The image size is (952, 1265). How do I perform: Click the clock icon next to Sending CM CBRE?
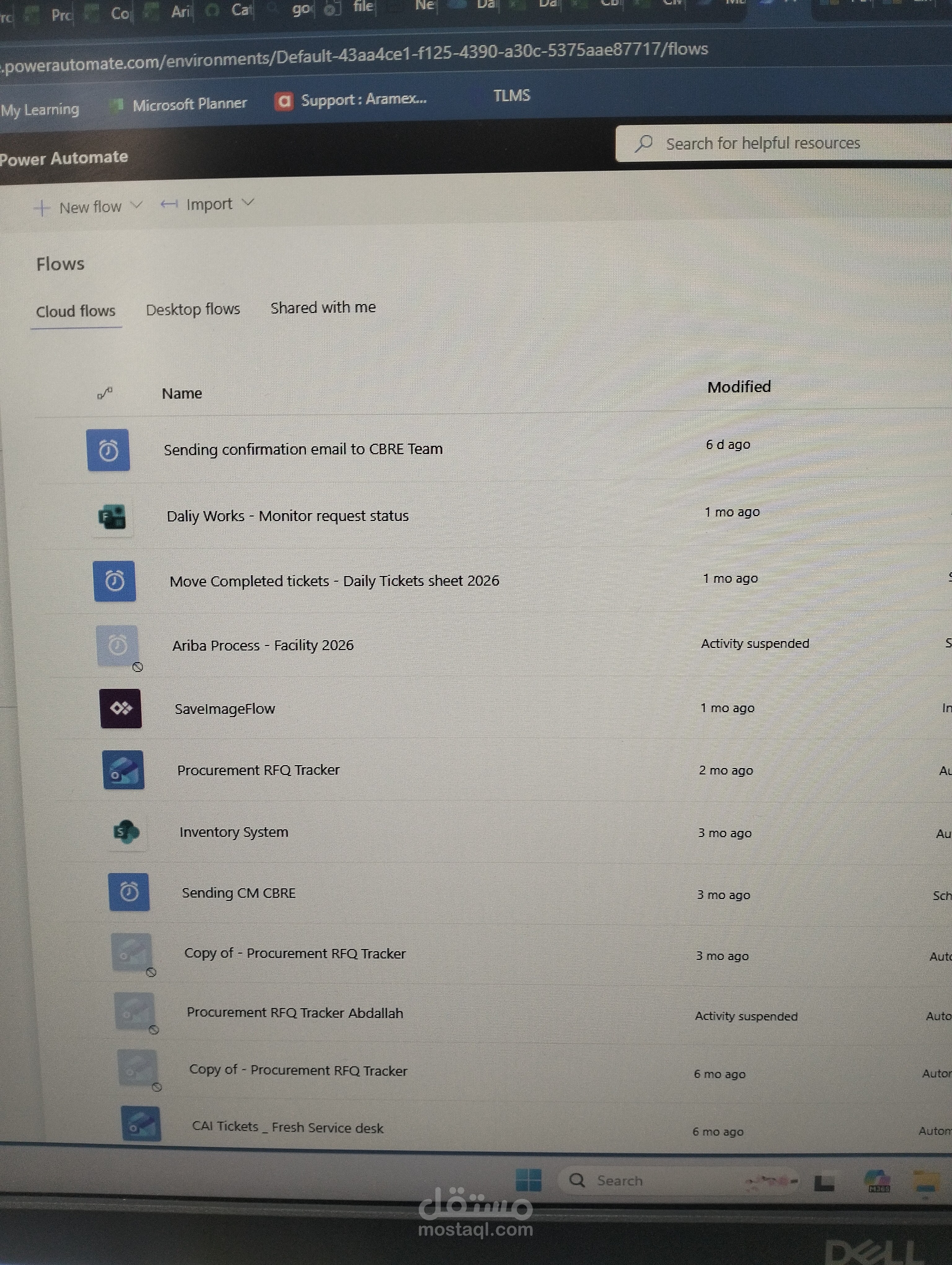tap(129, 892)
